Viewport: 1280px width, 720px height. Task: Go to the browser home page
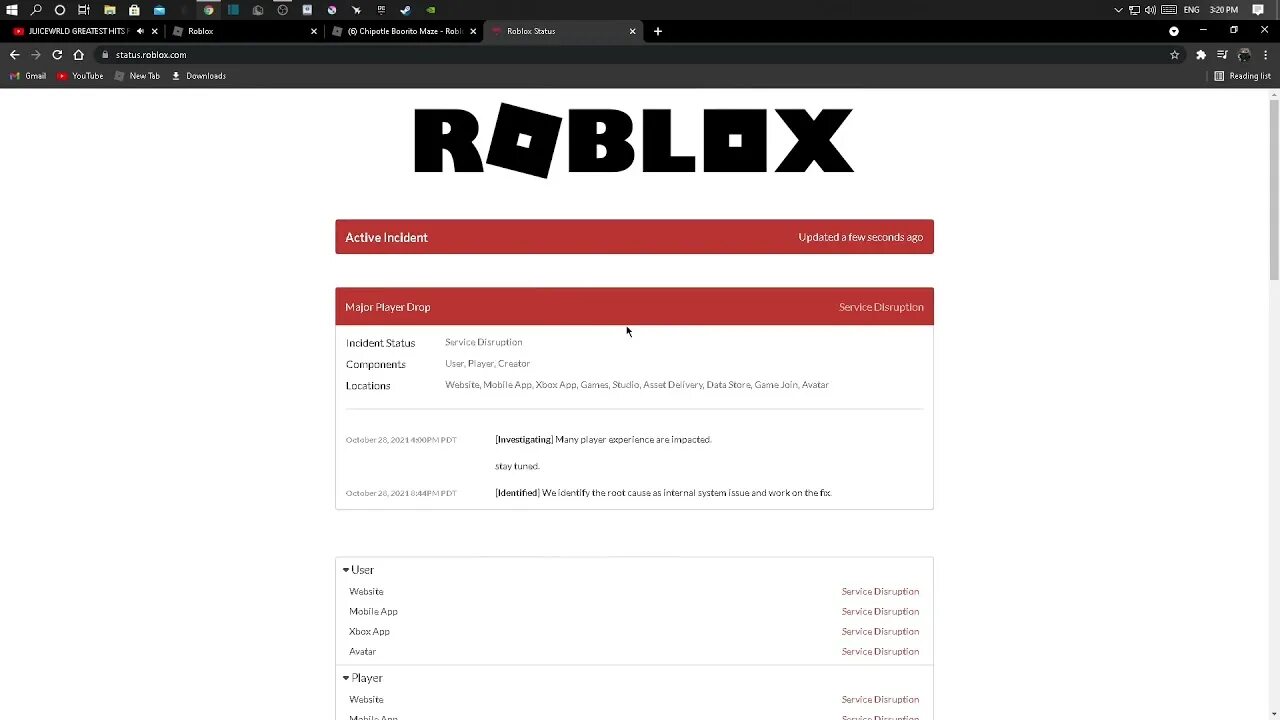tap(79, 55)
